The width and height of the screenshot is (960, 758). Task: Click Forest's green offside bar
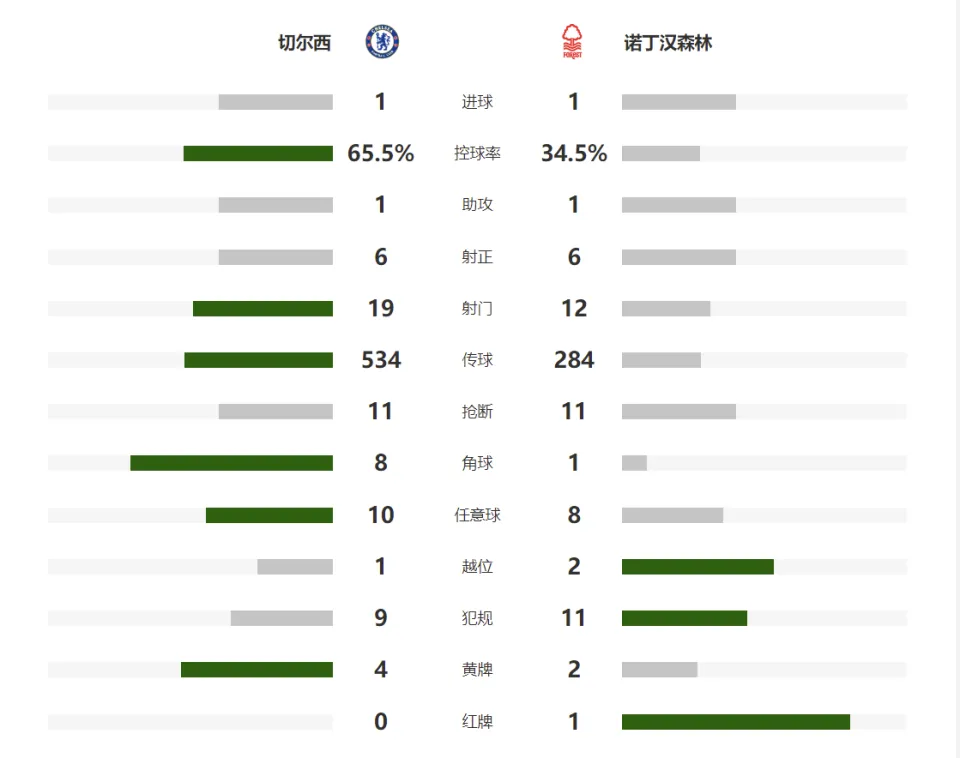(698, 566)
